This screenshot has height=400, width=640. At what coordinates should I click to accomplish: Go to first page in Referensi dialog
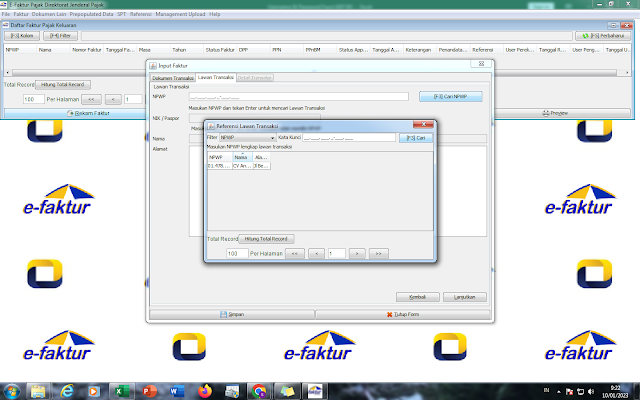click(295, 253)
